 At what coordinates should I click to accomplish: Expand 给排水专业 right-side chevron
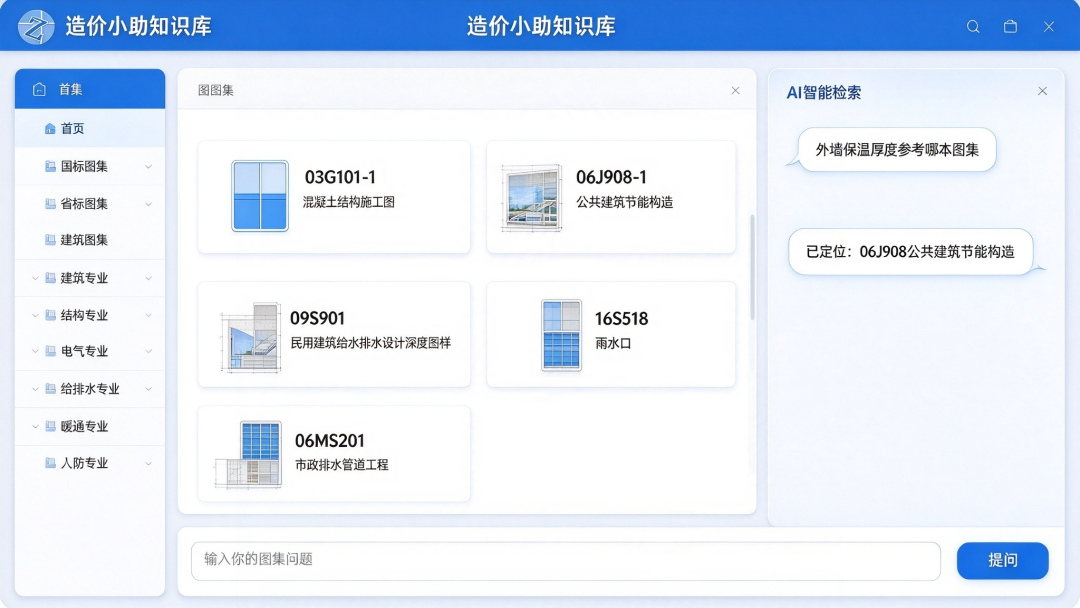pos(148,389)
